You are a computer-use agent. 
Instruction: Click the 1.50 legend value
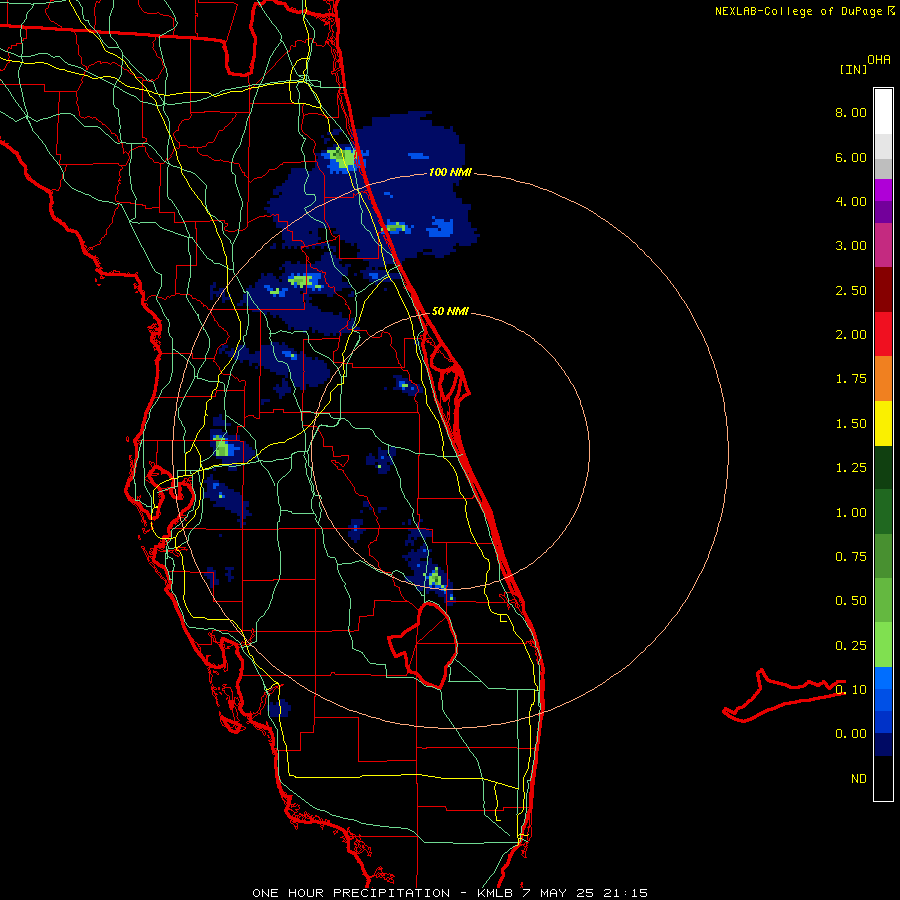pyautogui.click(x=851, y=424)
